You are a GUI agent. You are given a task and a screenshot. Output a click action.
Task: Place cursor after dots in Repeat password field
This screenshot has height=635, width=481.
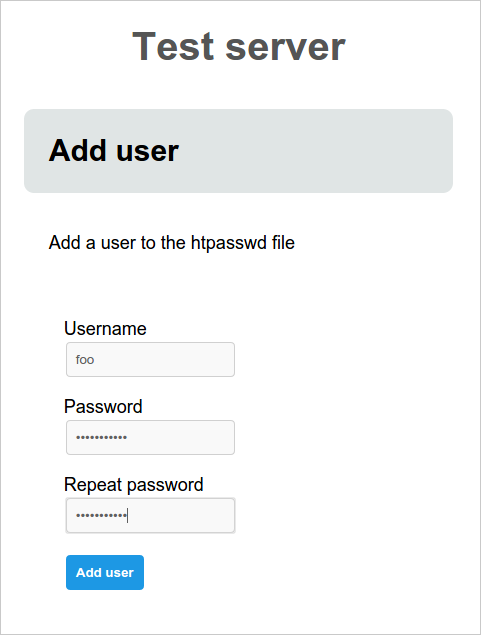(127, 516)
